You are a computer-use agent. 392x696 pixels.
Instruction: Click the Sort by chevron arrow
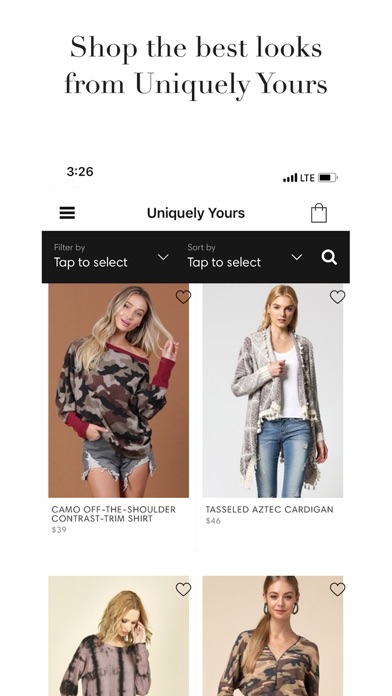click(x=297, y=257)
